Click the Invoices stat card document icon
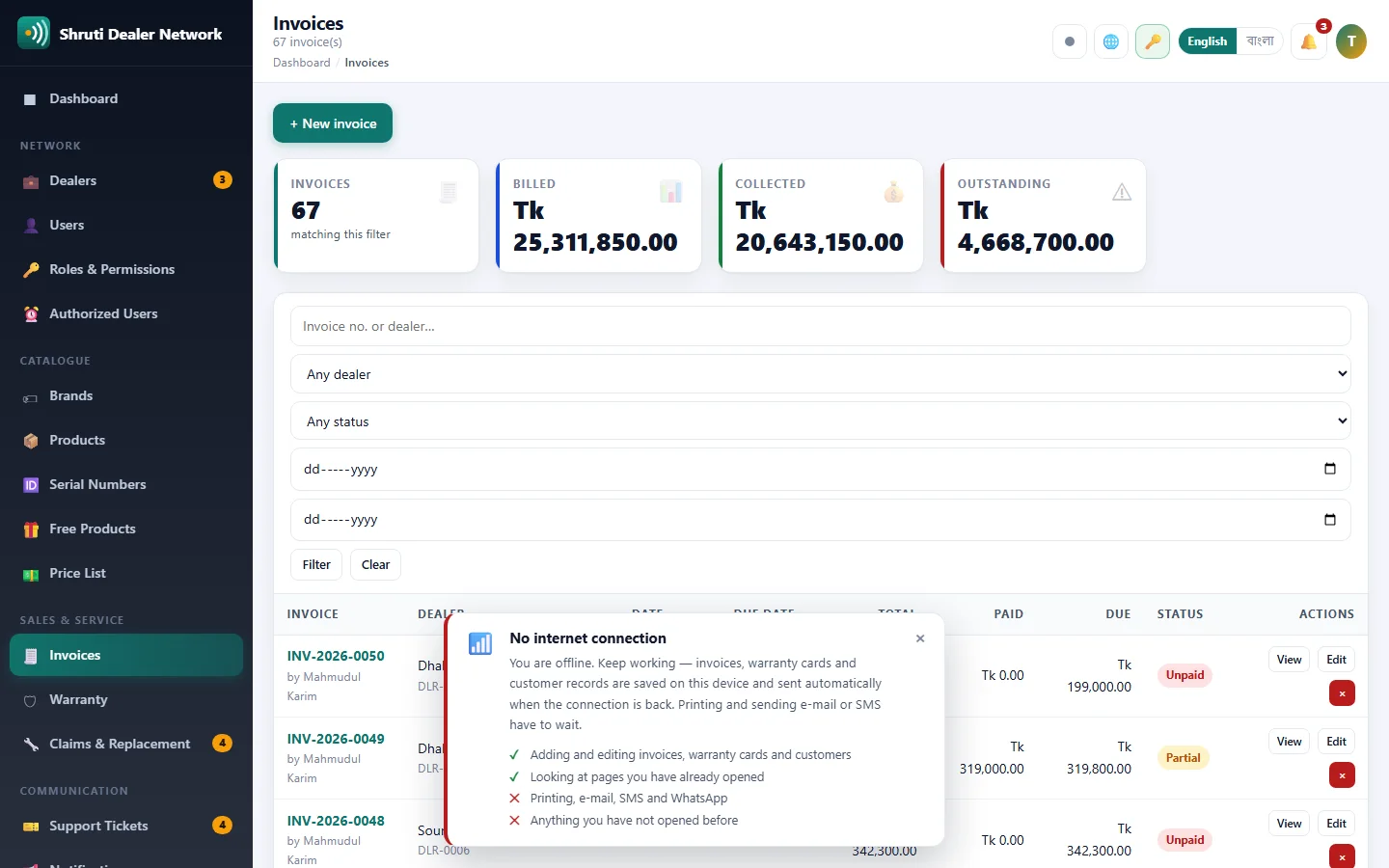This screenshot has width=1389, height=868. coord(449,192)
